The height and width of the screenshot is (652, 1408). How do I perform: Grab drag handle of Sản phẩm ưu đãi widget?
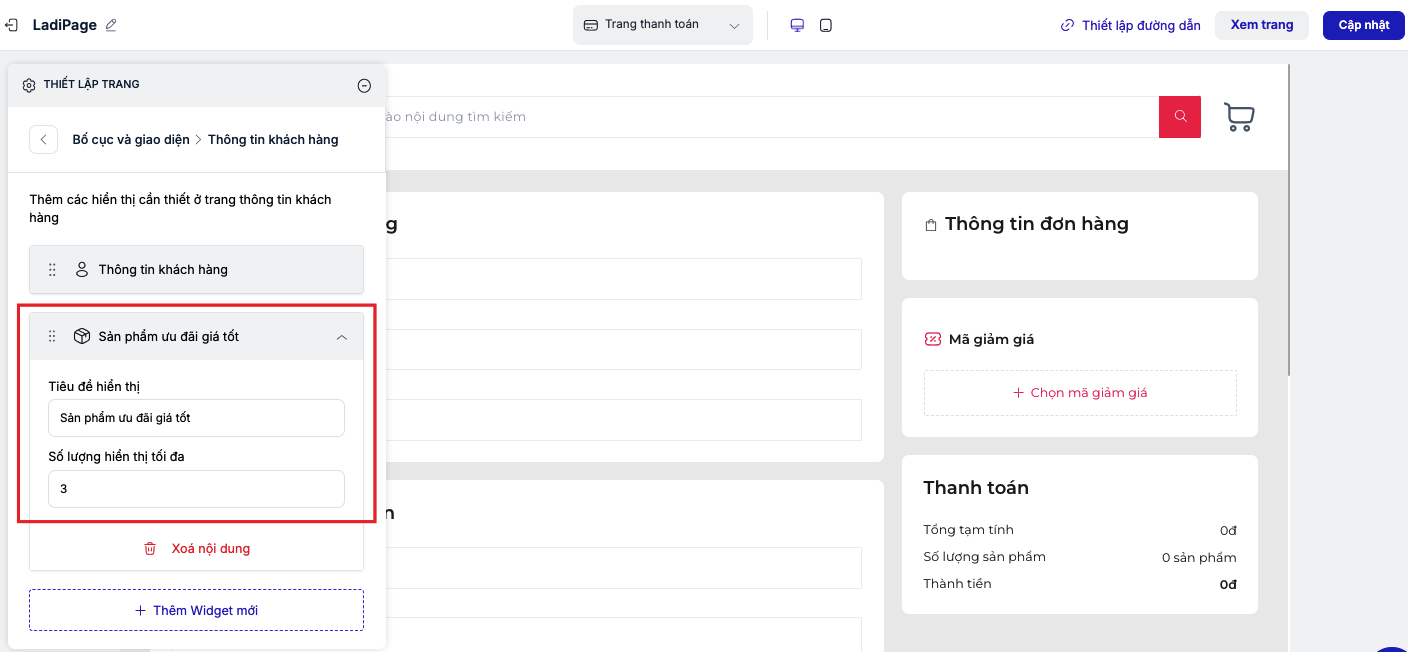52,337
